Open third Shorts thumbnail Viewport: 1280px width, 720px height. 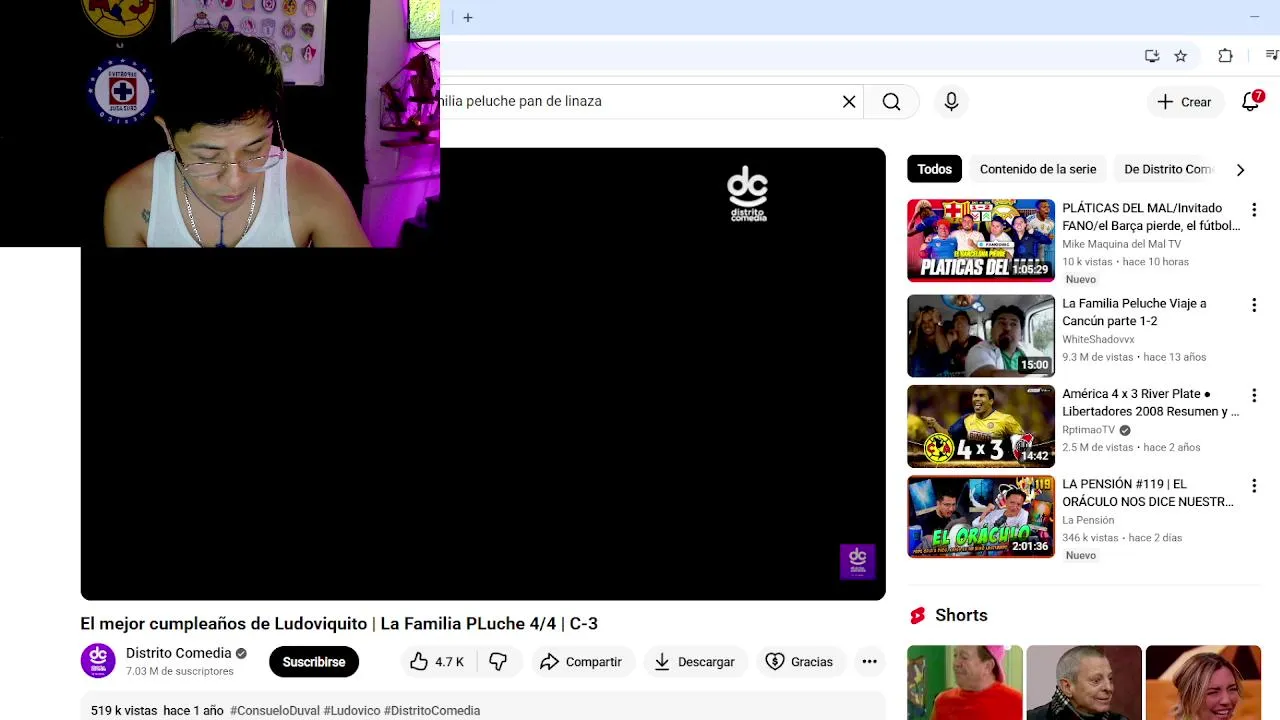click(x=1203, y=683)
